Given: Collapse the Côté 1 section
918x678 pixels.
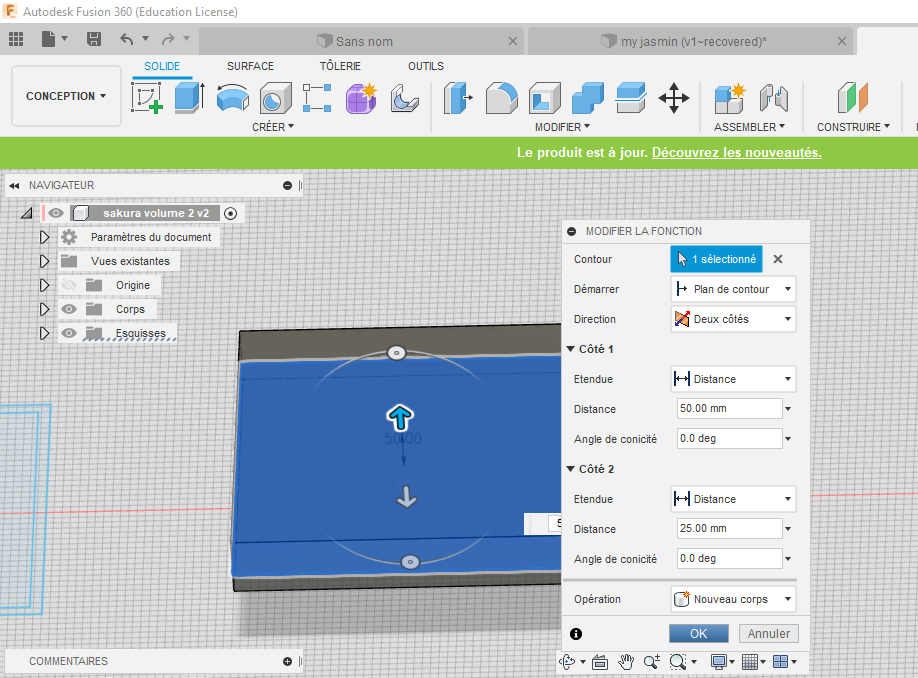Looking at the screenshot, I should [x=570, y=349].
